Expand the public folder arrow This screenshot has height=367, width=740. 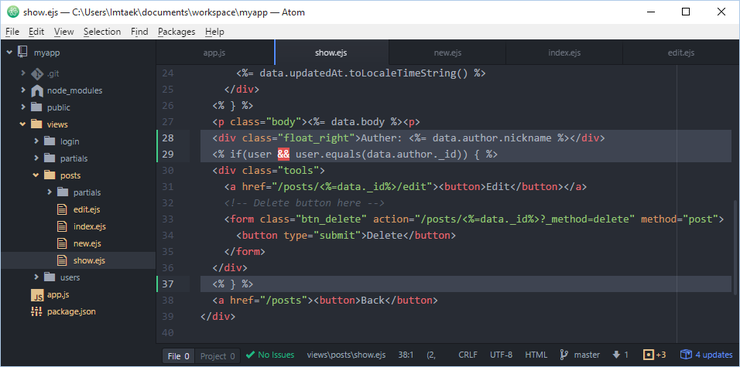point(23,108)
